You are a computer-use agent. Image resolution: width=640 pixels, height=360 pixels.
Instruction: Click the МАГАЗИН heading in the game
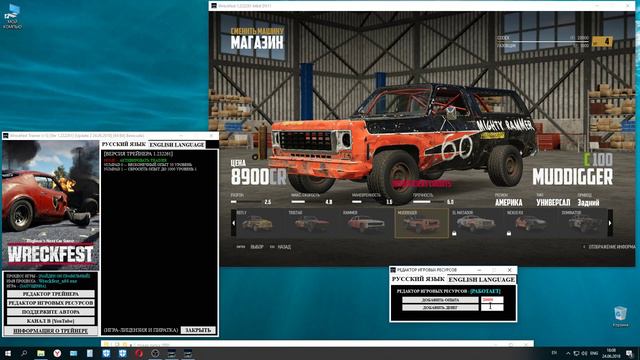tap(257, 42)
